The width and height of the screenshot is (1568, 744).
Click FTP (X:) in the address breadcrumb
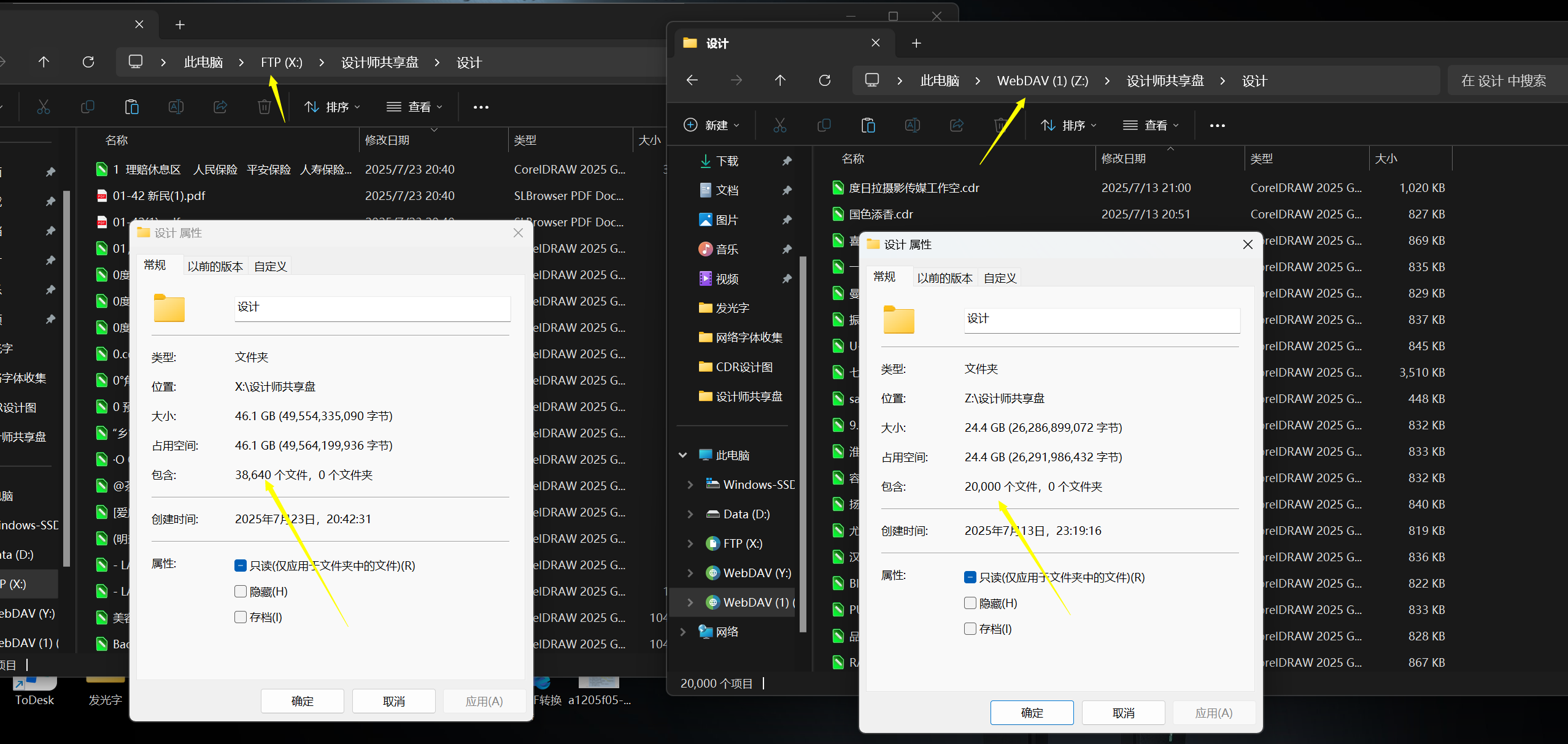(x=281, y=62)
